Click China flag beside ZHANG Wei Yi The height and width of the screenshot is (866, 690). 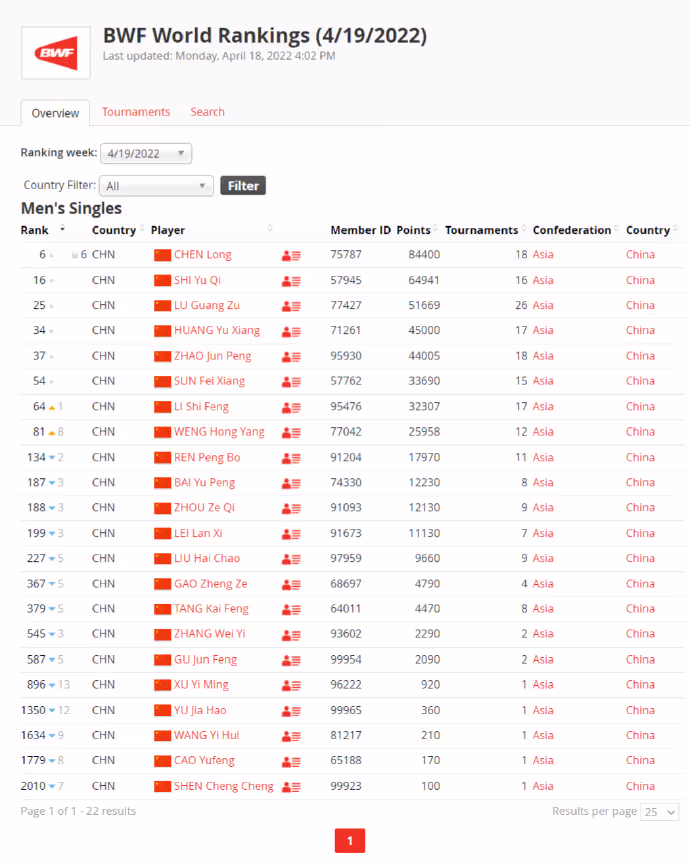162,634
